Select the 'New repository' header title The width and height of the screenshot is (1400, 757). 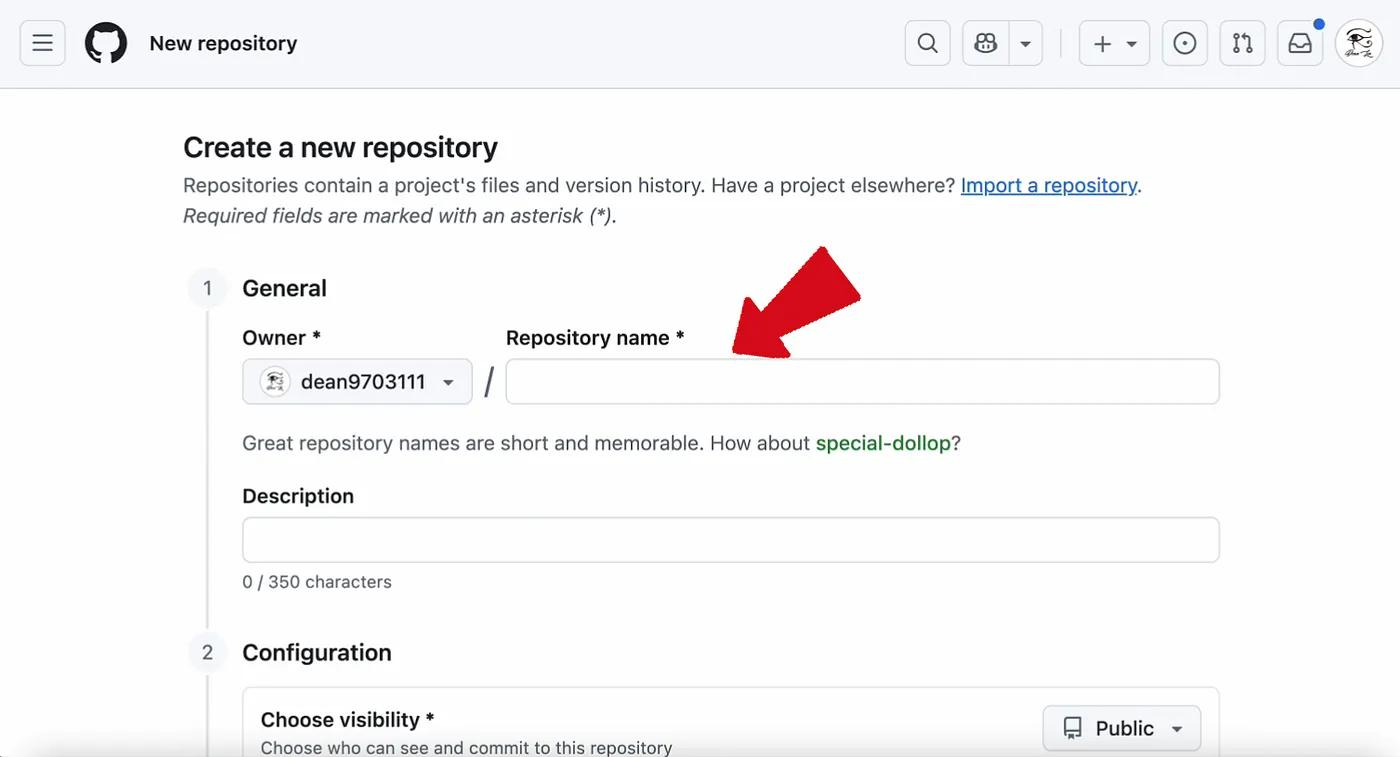tap(223, 44)
